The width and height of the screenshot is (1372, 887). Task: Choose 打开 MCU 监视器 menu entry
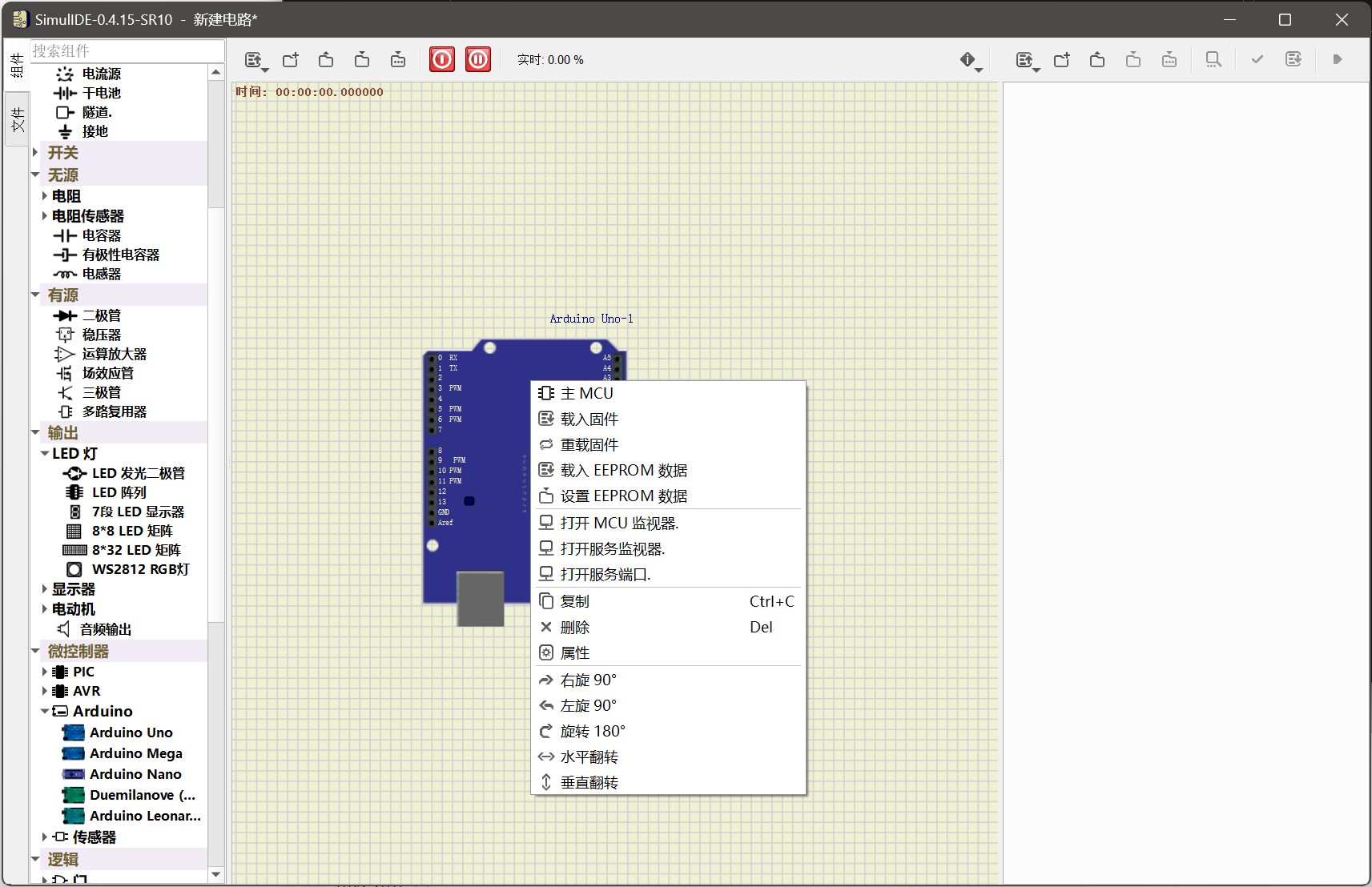[x=668, y=523]
